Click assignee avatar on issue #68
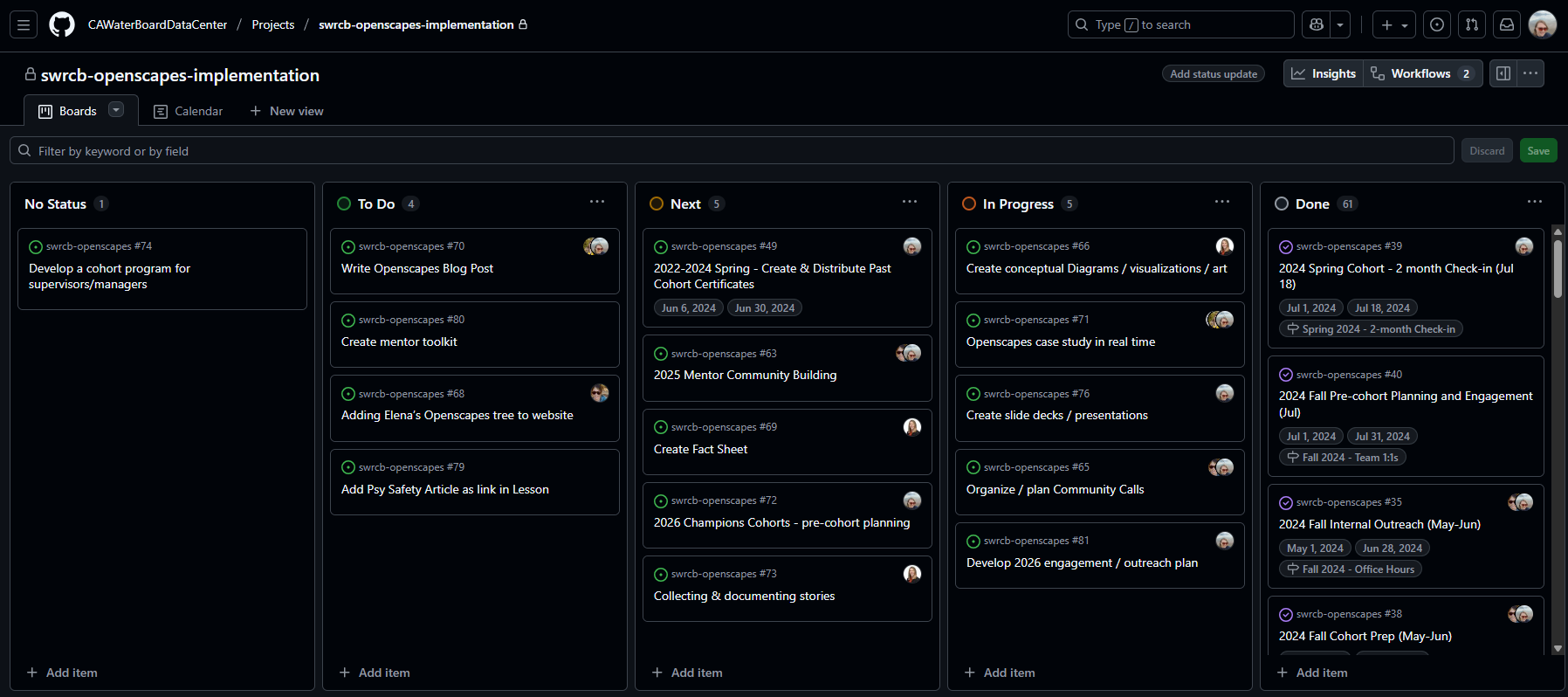The image size is (1568, 697). coord(600,393)
